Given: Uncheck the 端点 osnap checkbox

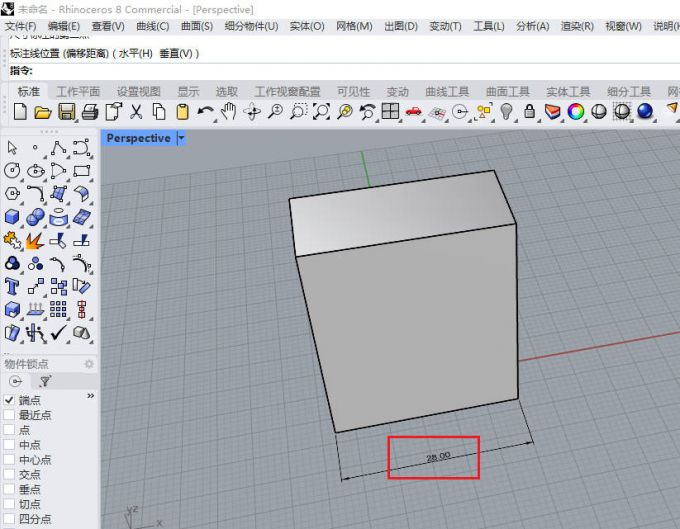Looking at the screenshot, I should tap(9, 400).
